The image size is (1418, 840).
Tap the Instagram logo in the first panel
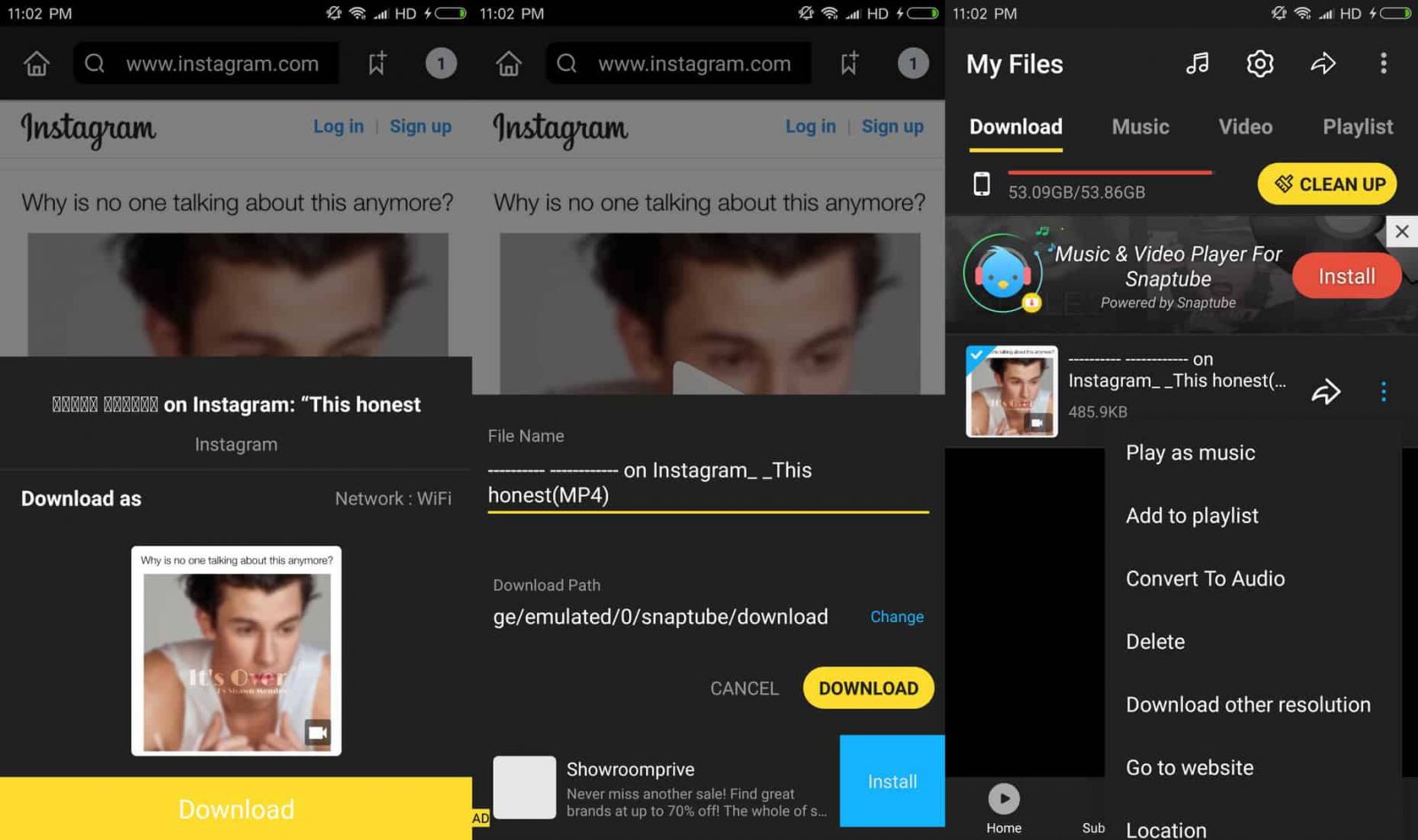tap(89, 130)
